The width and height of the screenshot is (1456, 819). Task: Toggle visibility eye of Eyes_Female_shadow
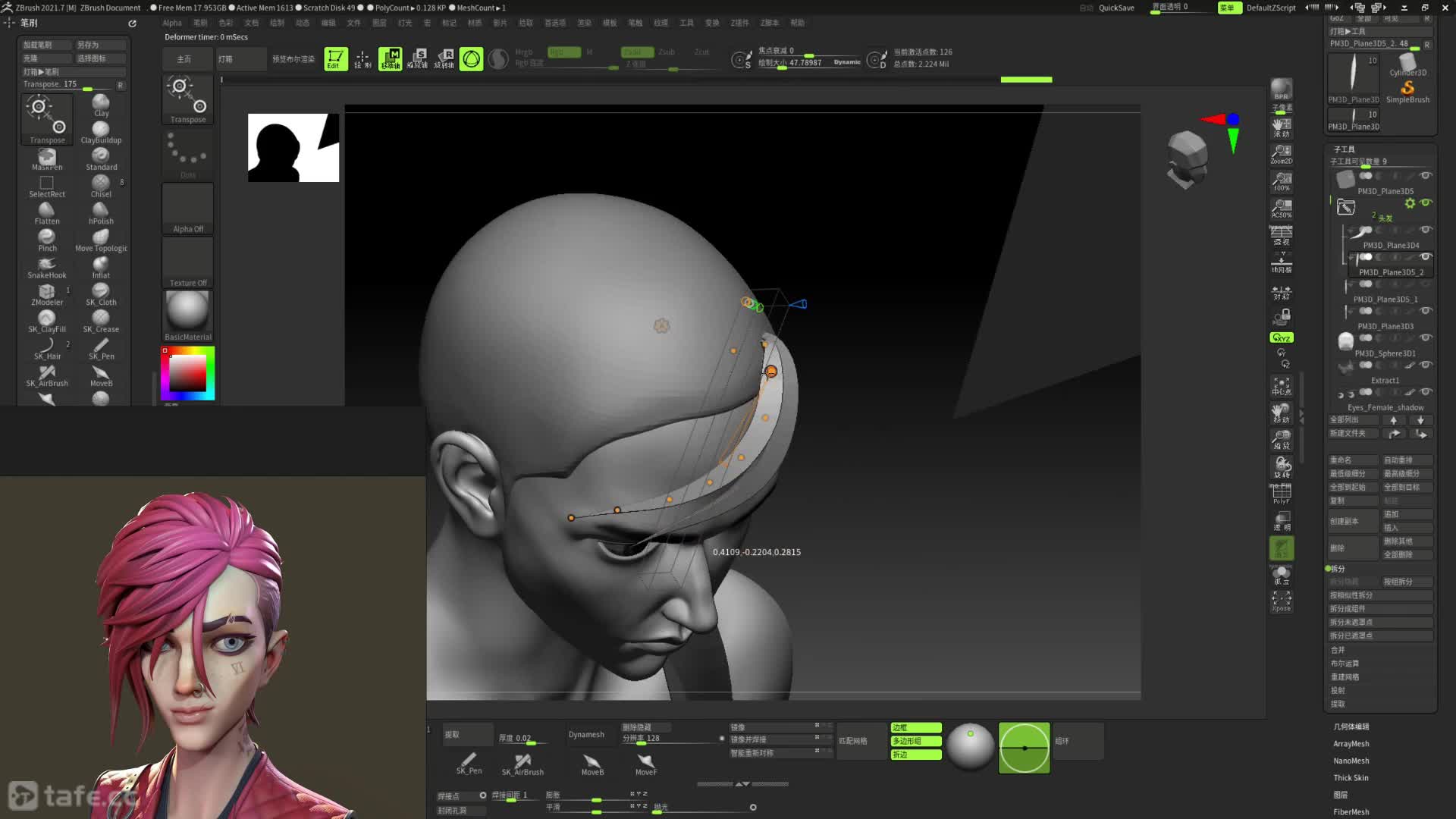(1426, 392)
